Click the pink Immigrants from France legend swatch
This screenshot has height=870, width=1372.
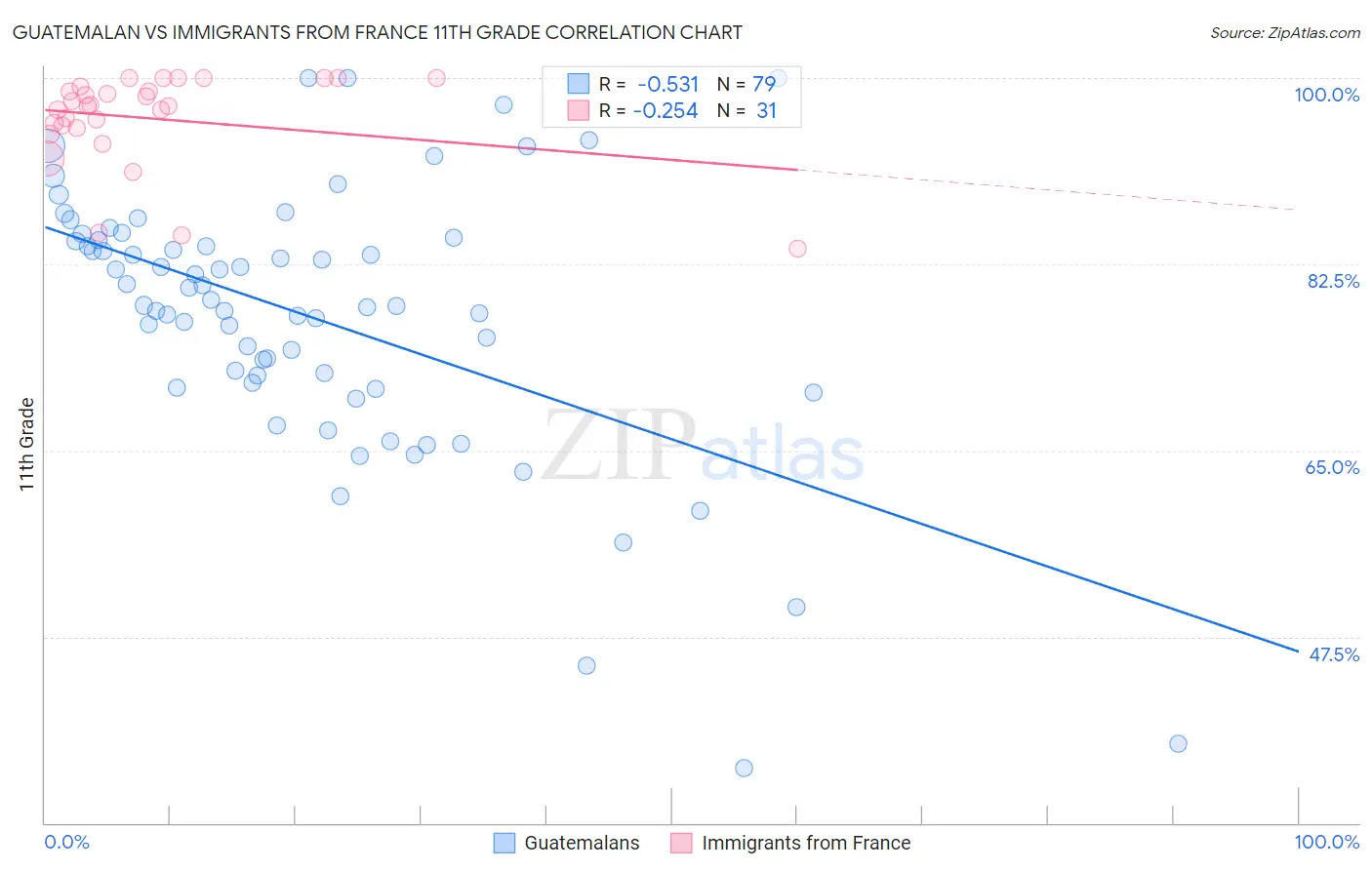681,843
